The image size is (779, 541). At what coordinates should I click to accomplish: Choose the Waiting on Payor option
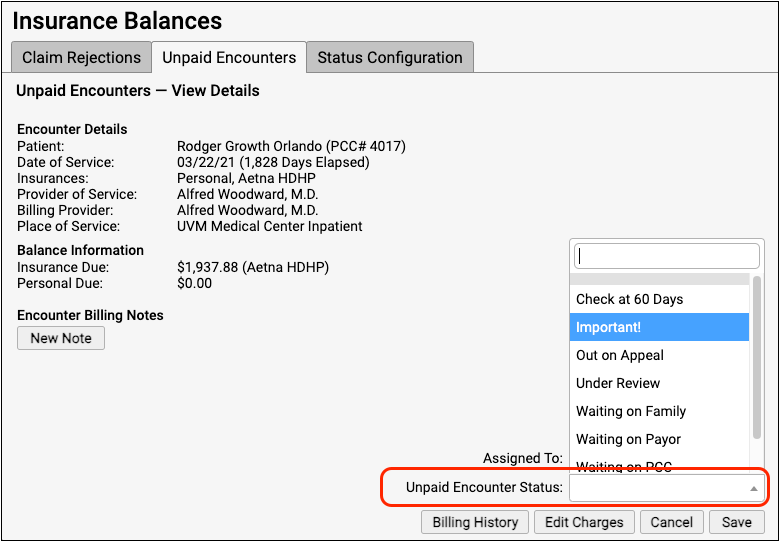click(660, 439)
